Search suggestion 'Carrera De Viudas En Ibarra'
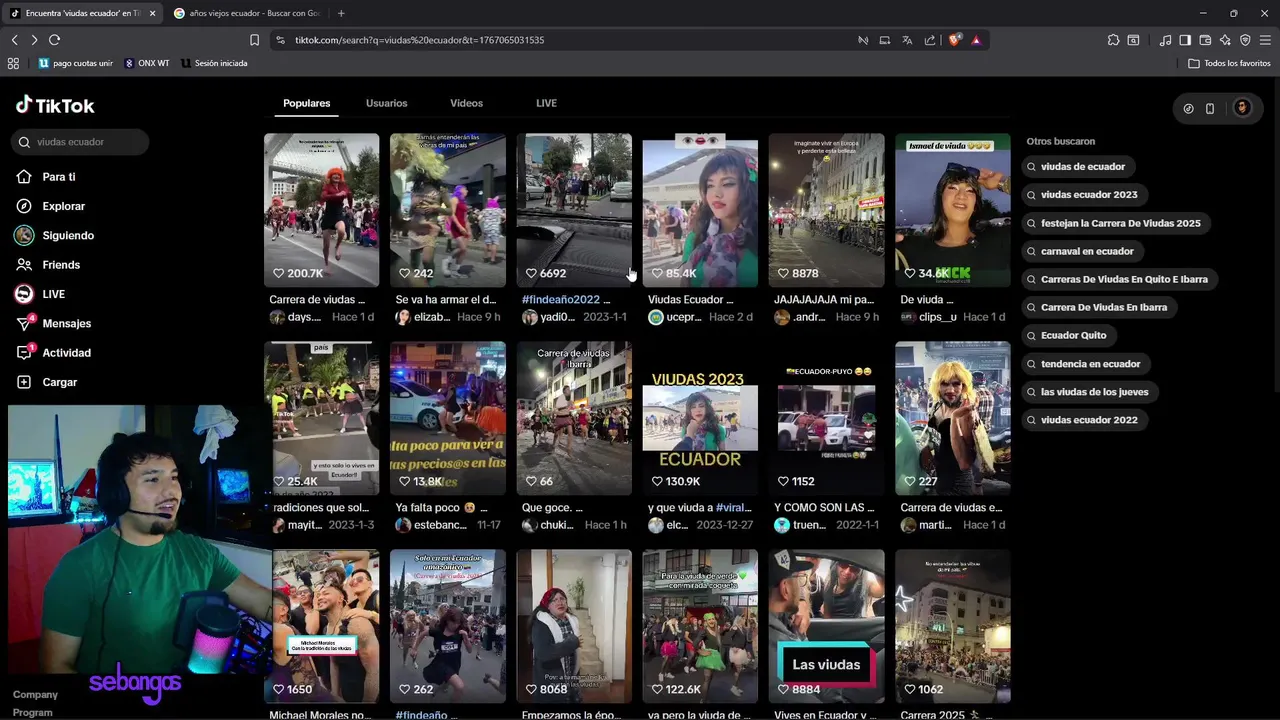This screenshot has width=1280, height=720. 1100,307
